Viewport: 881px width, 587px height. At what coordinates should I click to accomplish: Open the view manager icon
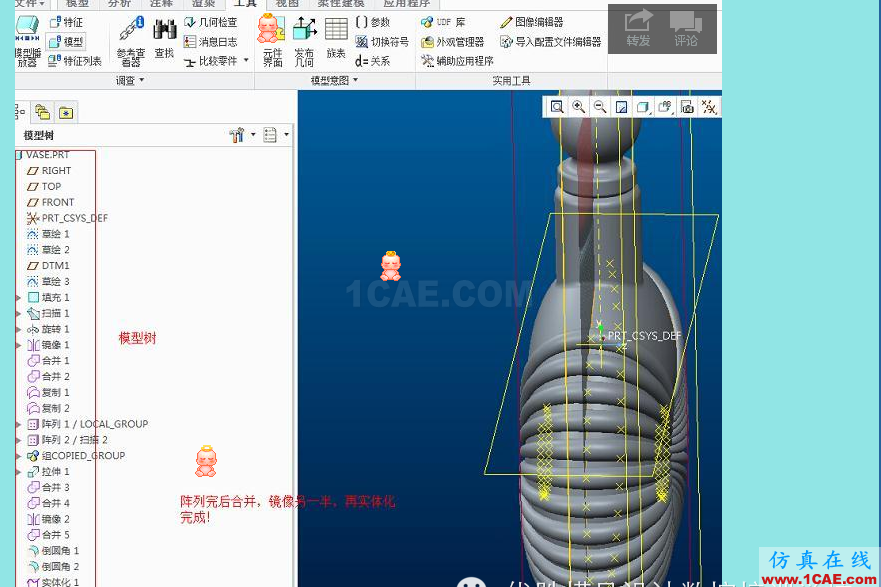[687, 107]
